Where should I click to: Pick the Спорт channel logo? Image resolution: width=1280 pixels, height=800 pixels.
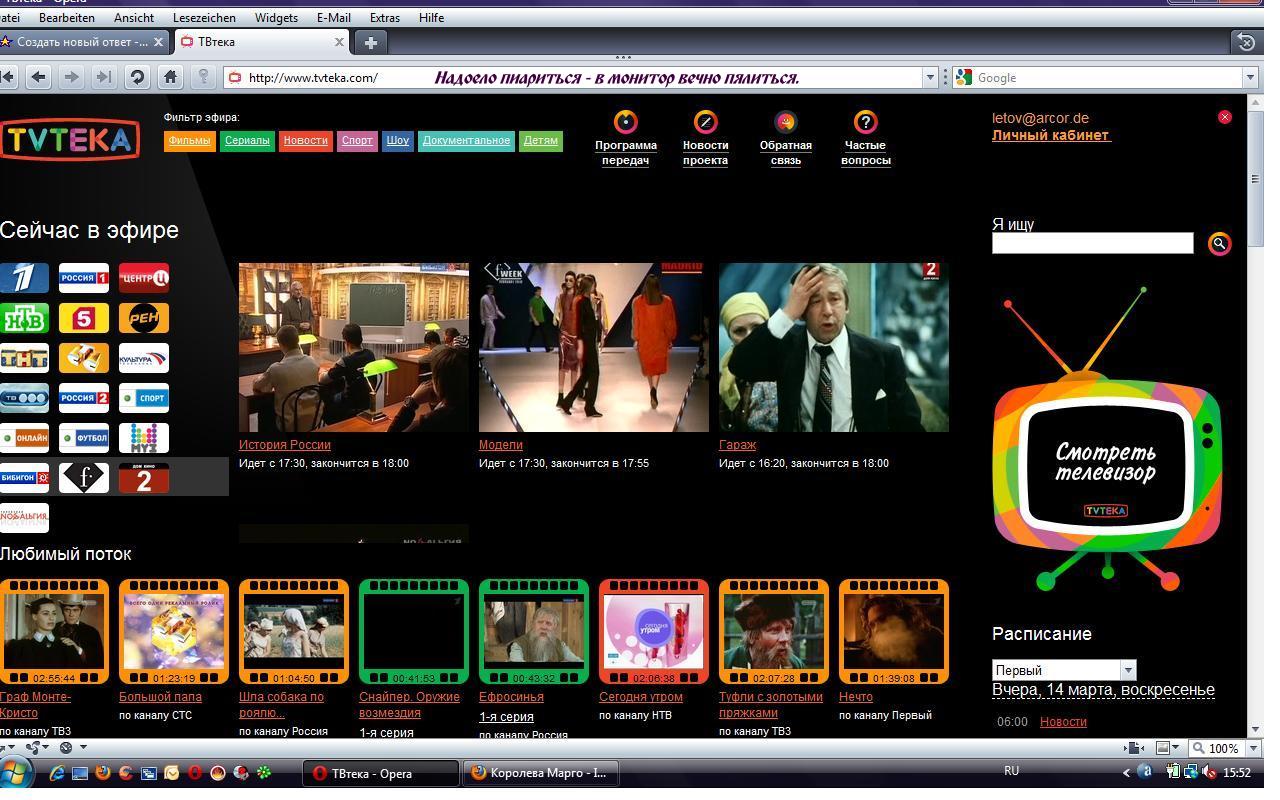(144, 398)
